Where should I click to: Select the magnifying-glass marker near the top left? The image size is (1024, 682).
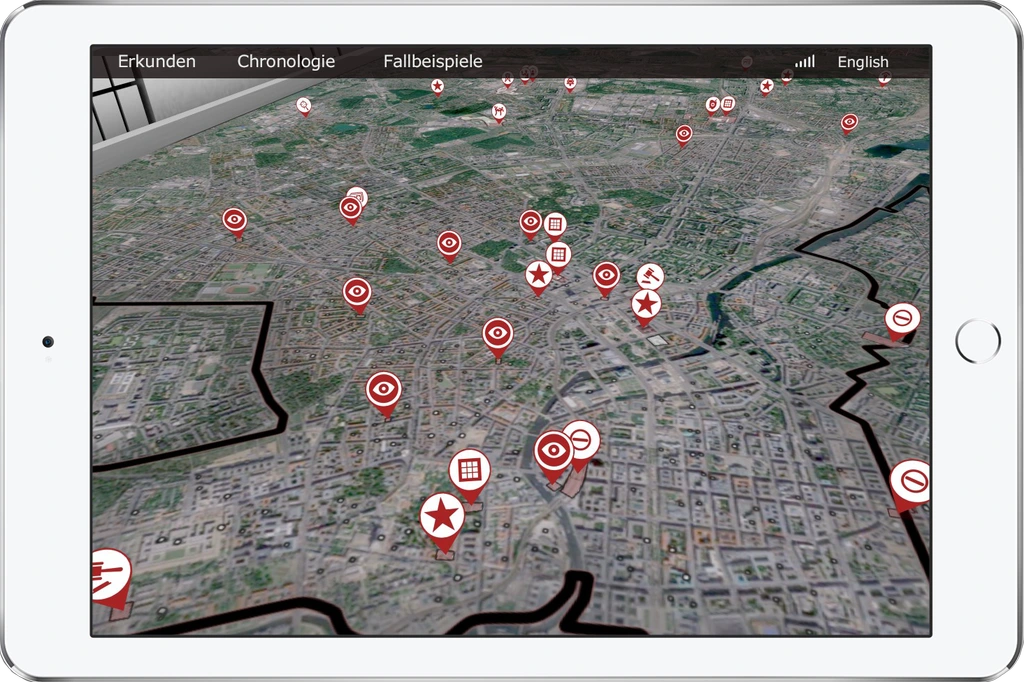303,106
